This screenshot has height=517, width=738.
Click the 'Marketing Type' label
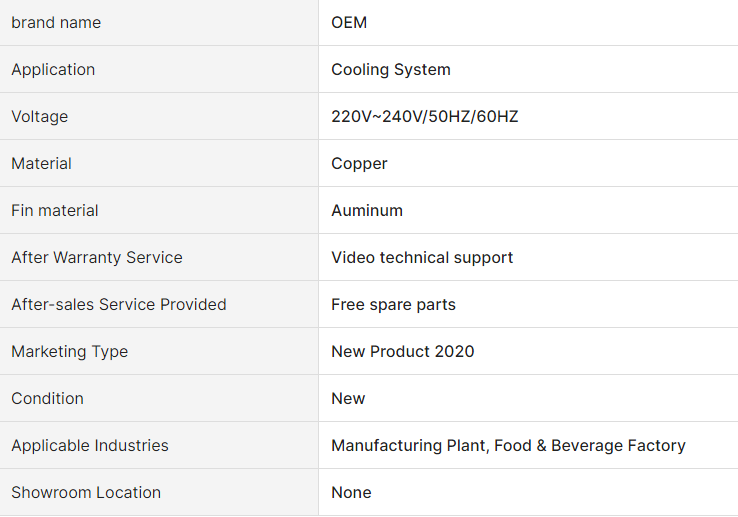(70, 352)
